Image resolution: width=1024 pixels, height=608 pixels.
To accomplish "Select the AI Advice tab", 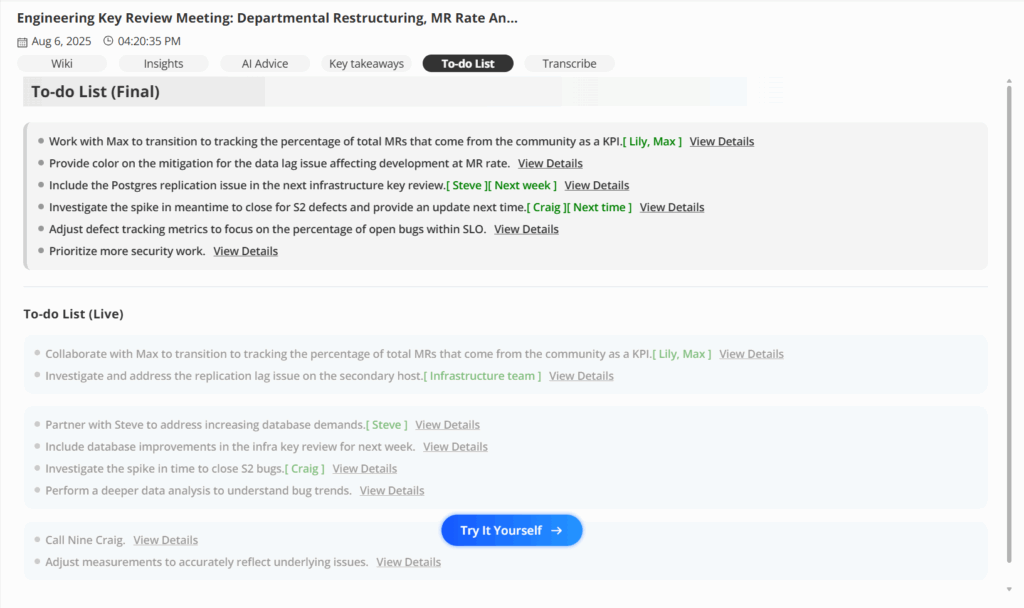I will click(x=264, y=63).
